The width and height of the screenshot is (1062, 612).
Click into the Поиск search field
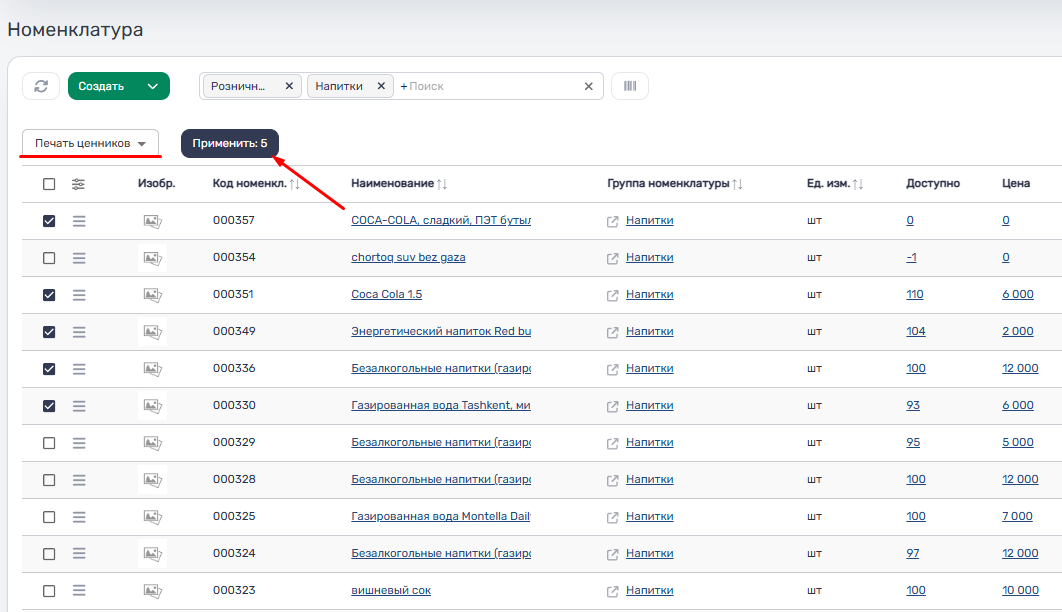[x=490, y=86]
